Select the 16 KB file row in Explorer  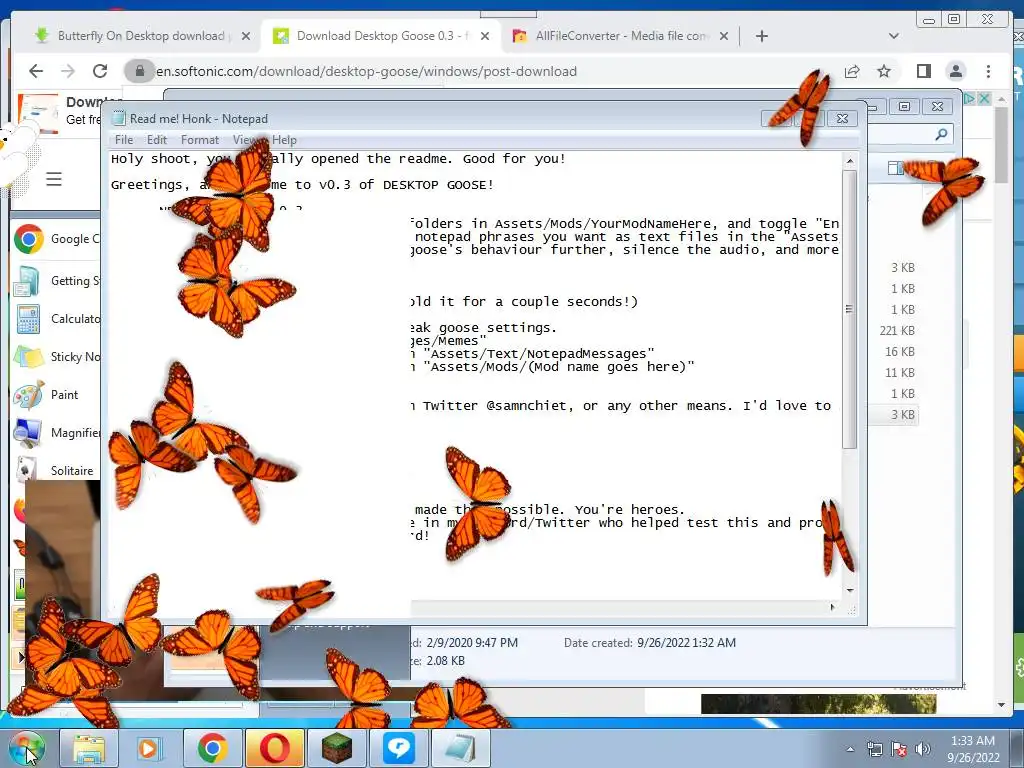click(899, 351)
